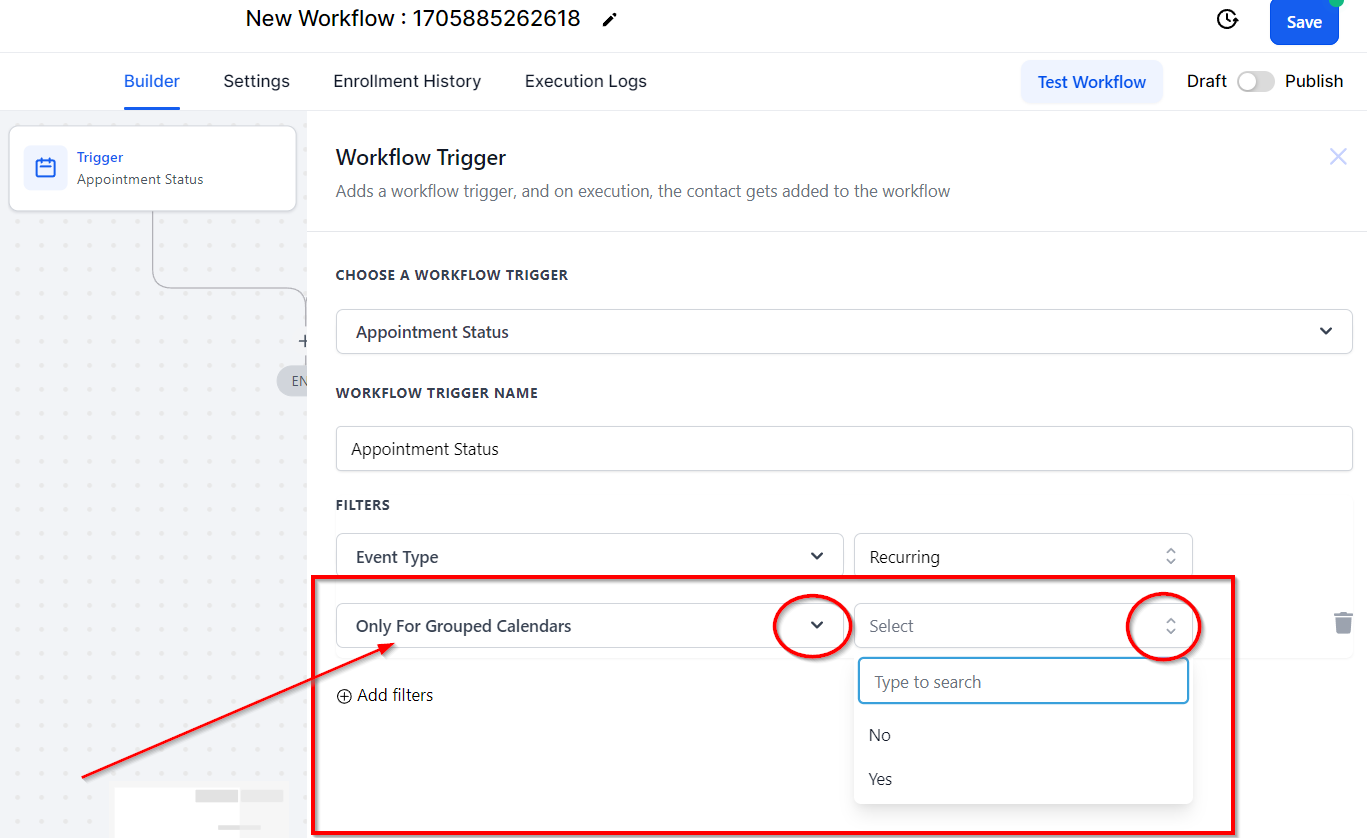The width and height of the screenshot is (1367, 838).
Task: Click the Type to search field
Action: [1023, 681]
